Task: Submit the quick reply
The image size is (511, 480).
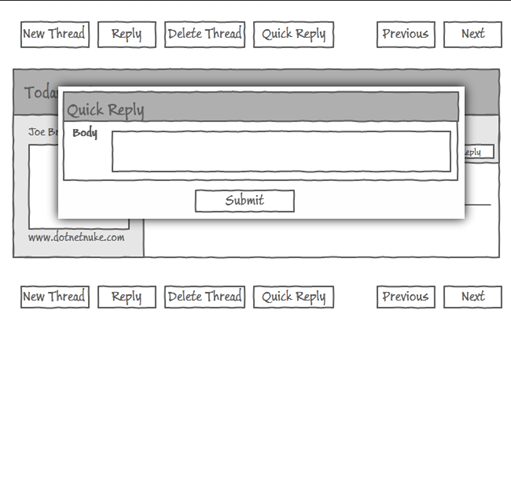Action: [x=245, y=201]
